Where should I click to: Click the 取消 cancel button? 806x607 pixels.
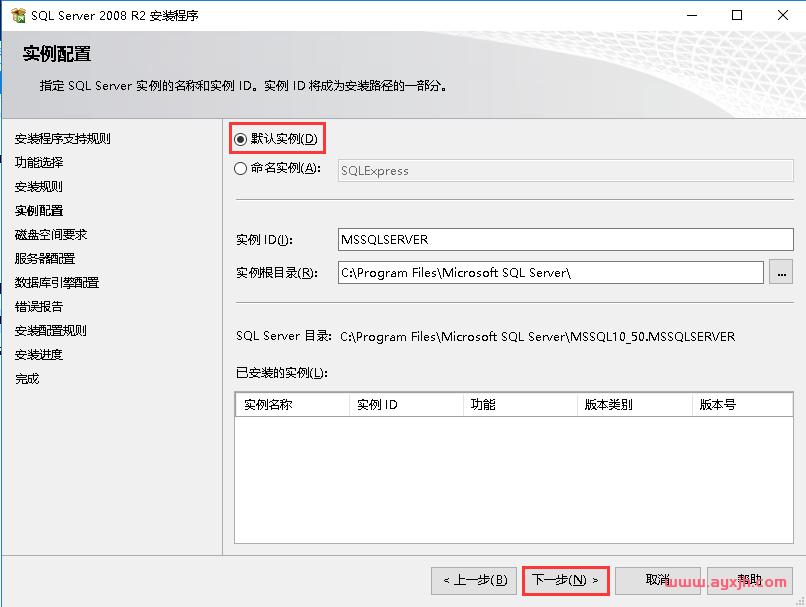657,581
